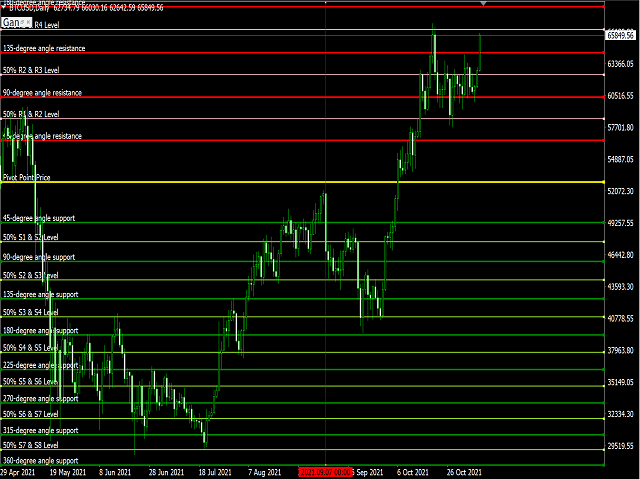The height and width of the screenshot is (480, 640).
Task: Click 52072.30 on the price axis
Action: click(621, 191)
